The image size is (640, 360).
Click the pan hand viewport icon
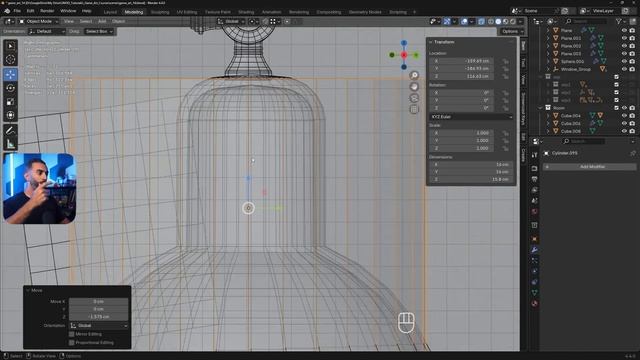pyautogui.click(x=414, y=87)
